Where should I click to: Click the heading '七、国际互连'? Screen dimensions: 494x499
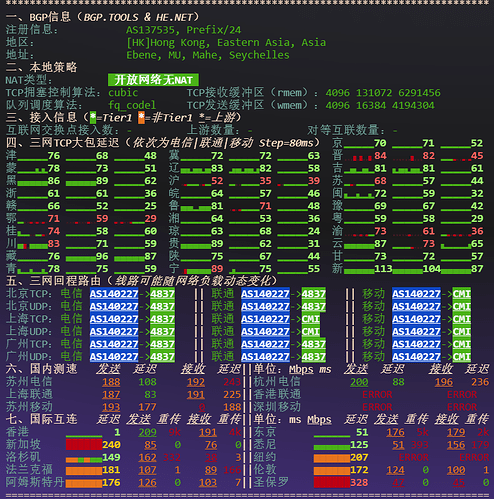[x=41, y=419]
